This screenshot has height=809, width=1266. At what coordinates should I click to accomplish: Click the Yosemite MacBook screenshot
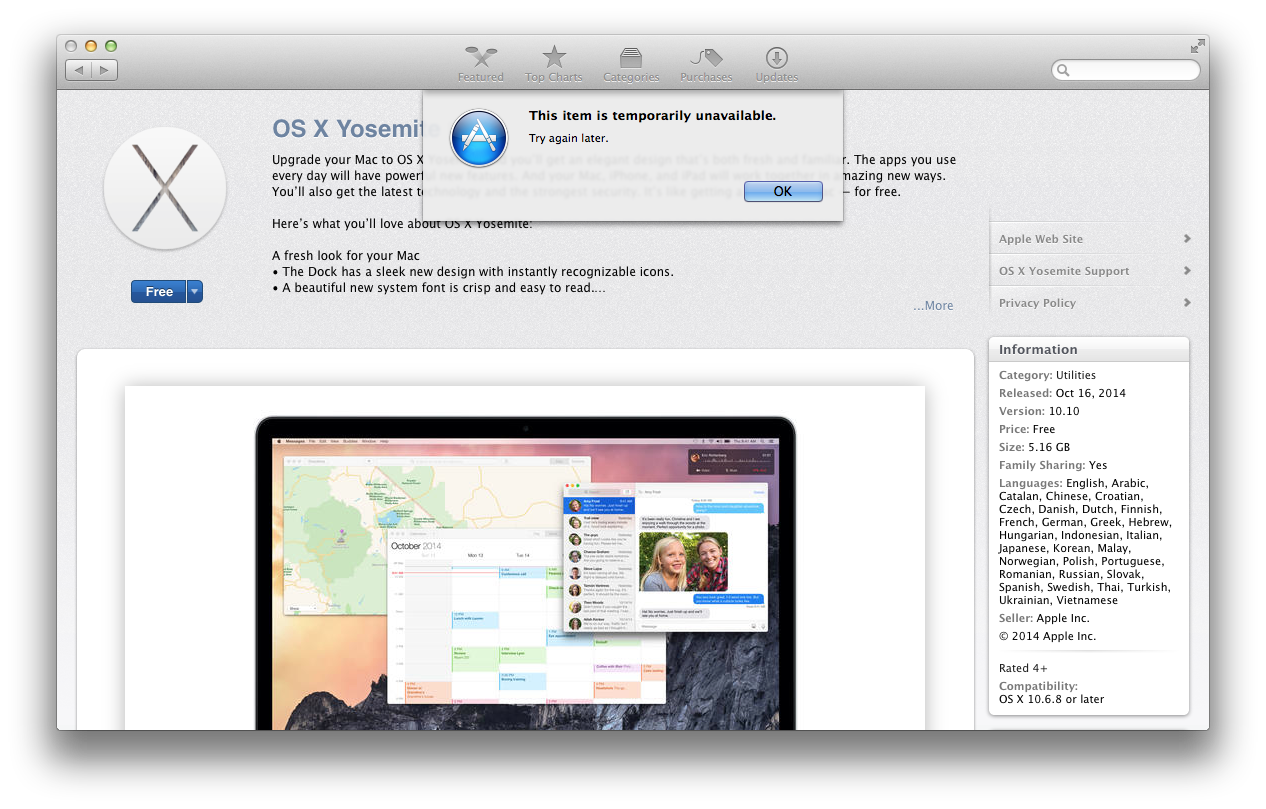(x=525, y=558)
